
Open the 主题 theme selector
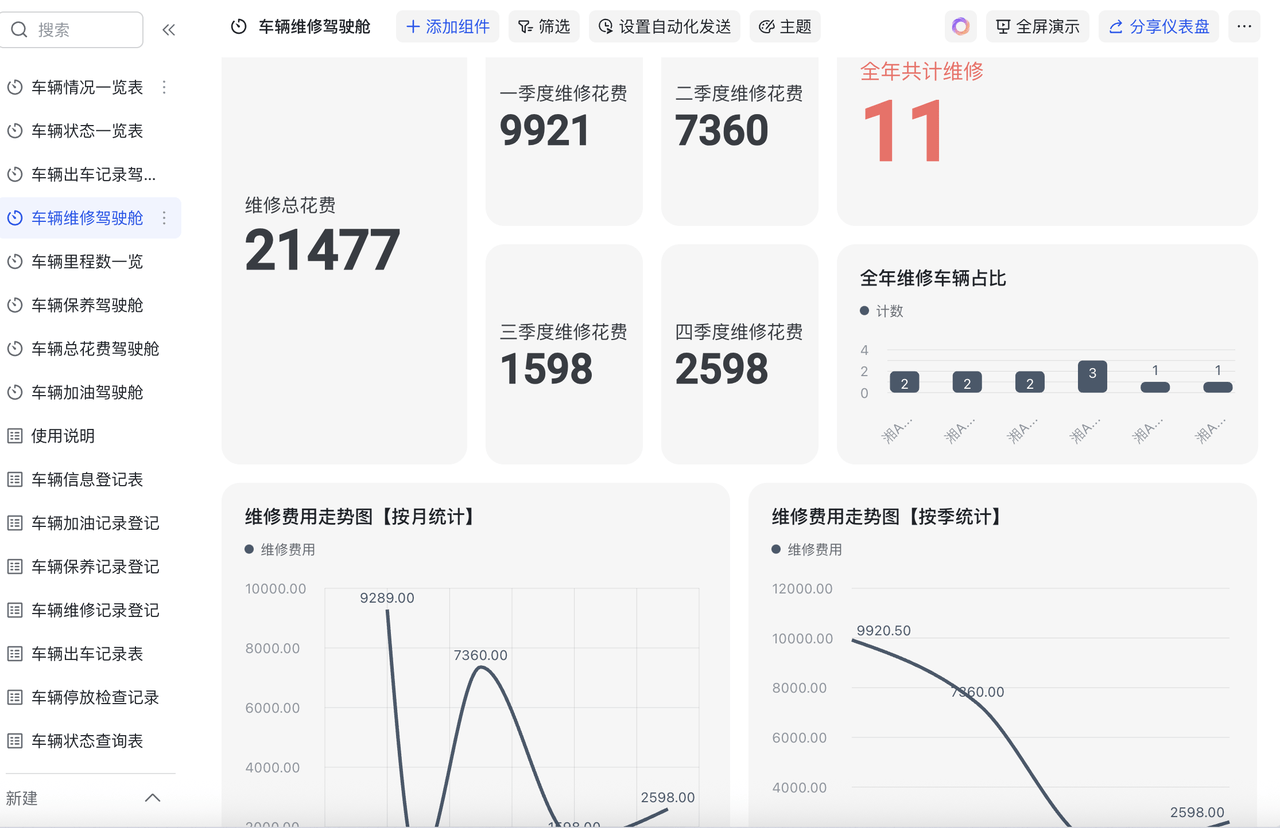click(x=785, y=27)
